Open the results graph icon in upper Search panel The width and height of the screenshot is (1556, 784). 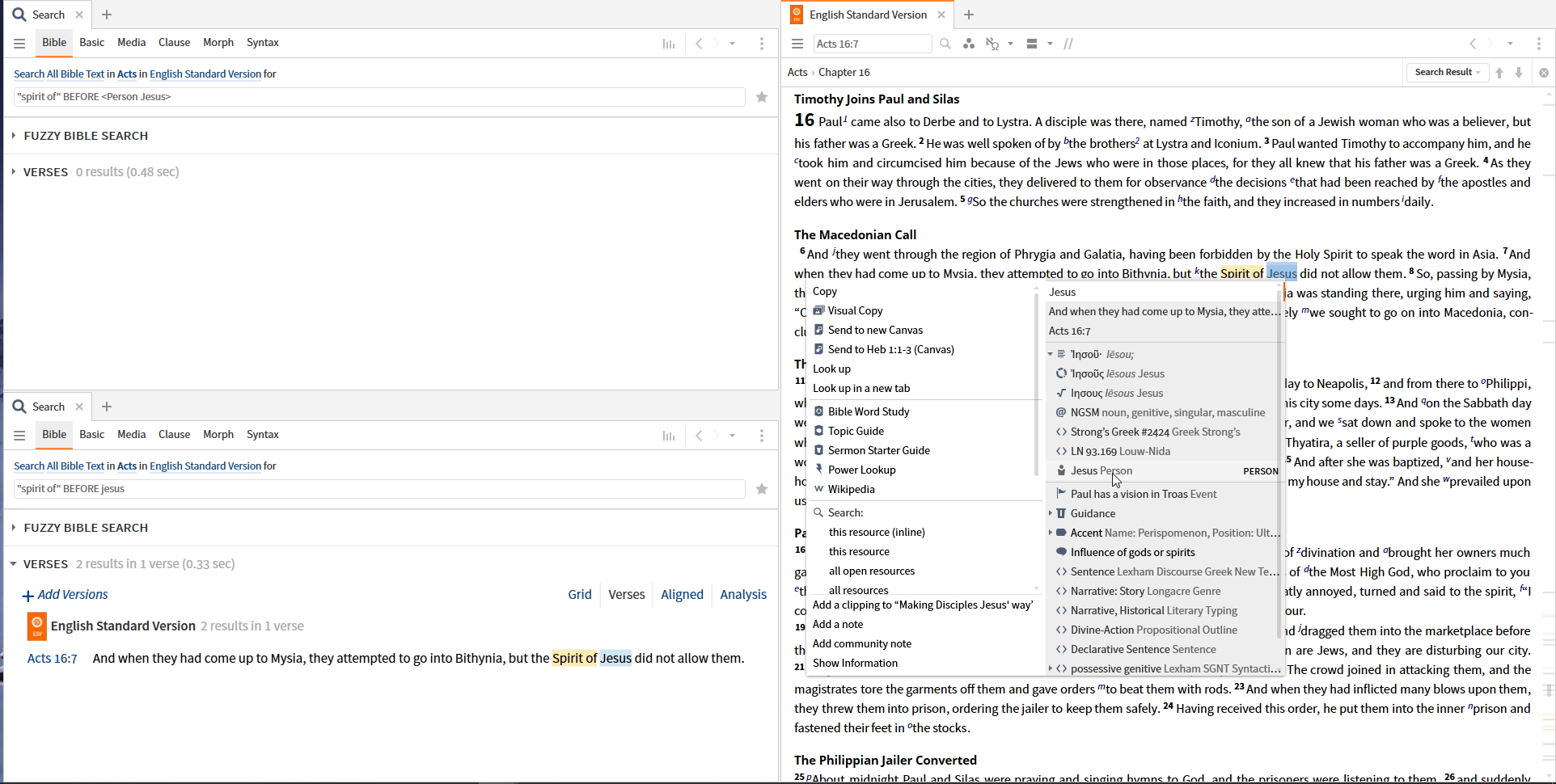pos(669,44)
